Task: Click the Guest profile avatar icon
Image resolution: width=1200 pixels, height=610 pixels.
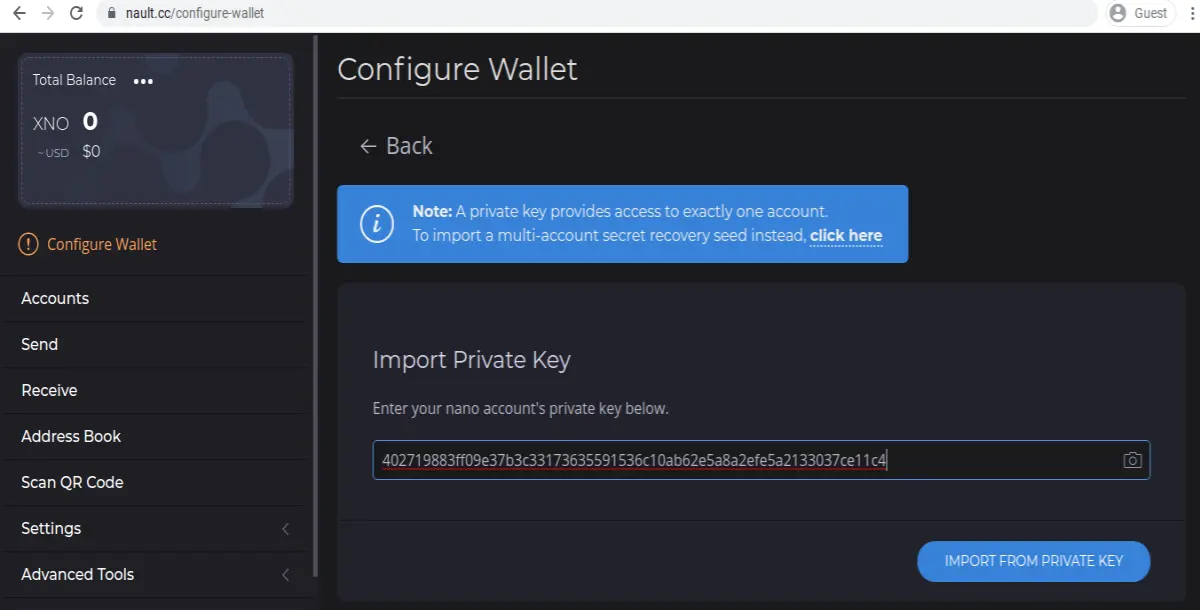Action: tap(1118, 13)
